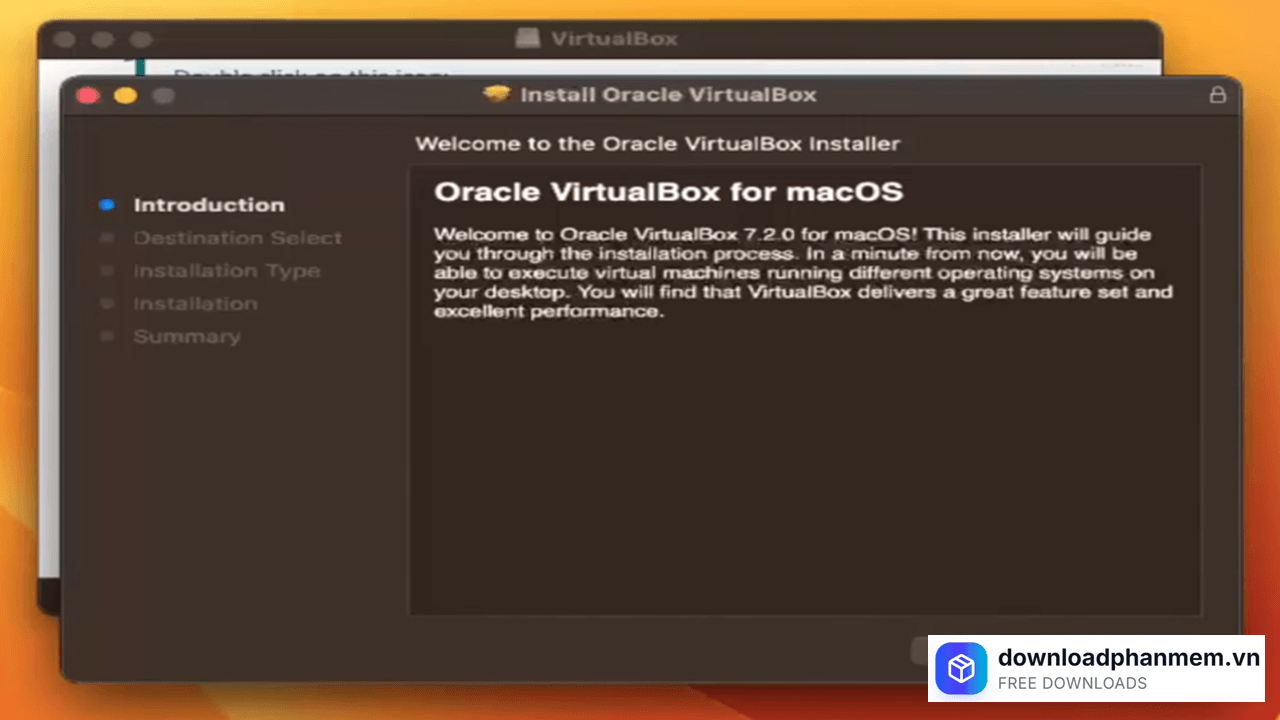Select the Installation step in sidebar
Viewport: 1280px width, 720px height.
click(195, 304)
